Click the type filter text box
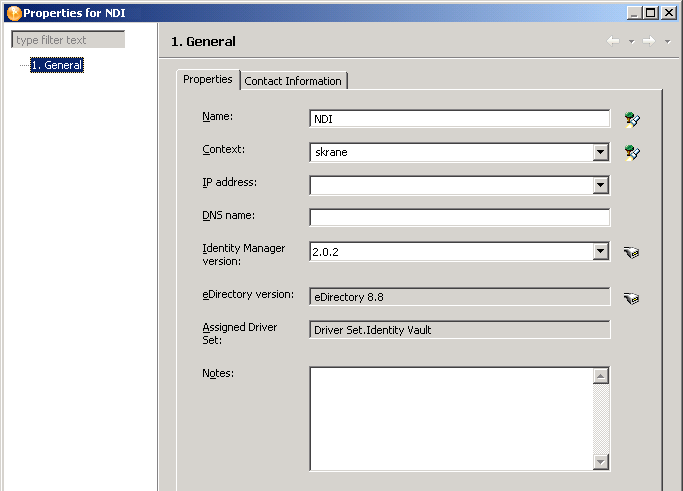Screen dimensions: 683x491 (x=68, y=40)
